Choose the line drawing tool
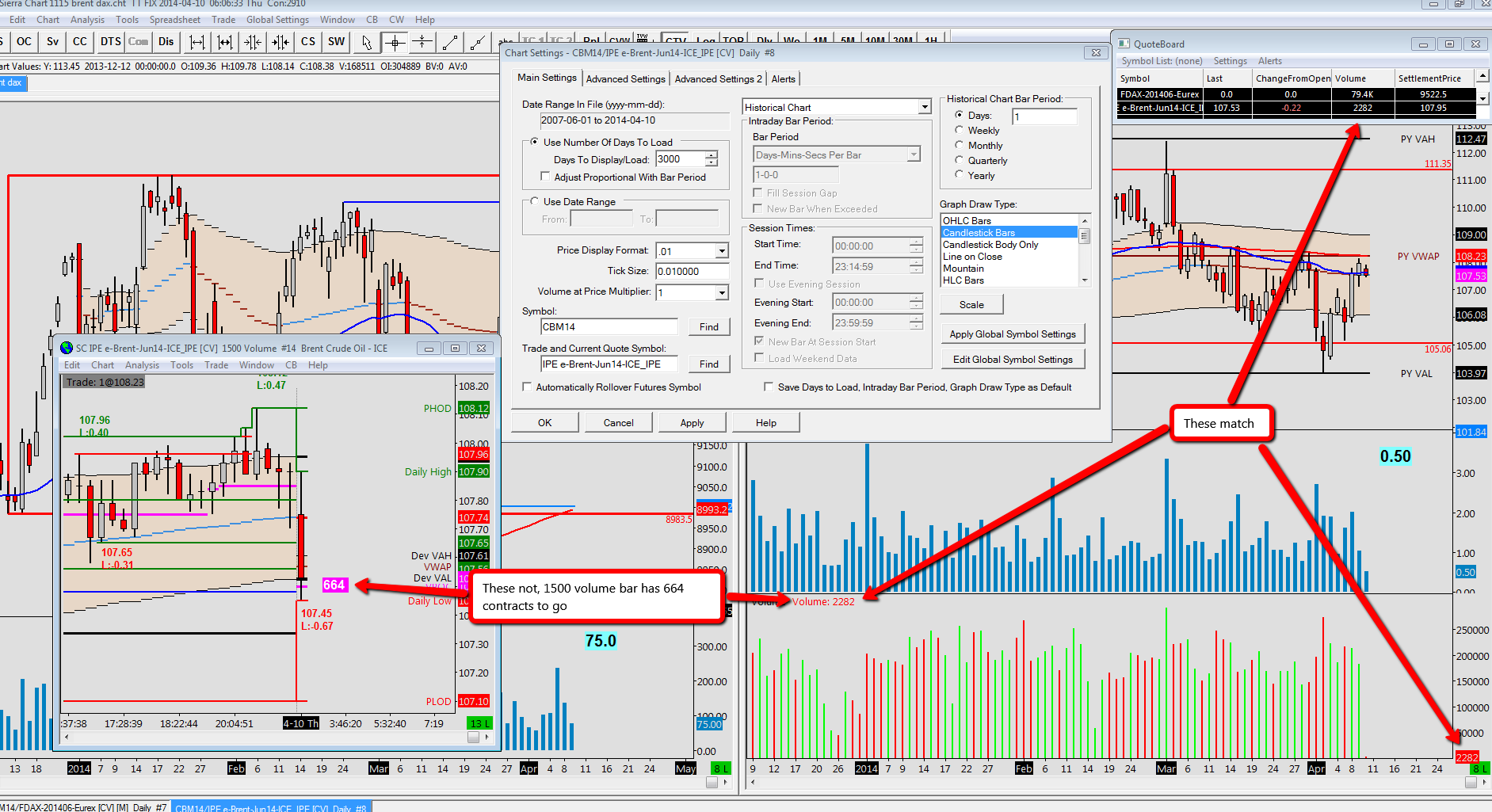 [450, 42]
